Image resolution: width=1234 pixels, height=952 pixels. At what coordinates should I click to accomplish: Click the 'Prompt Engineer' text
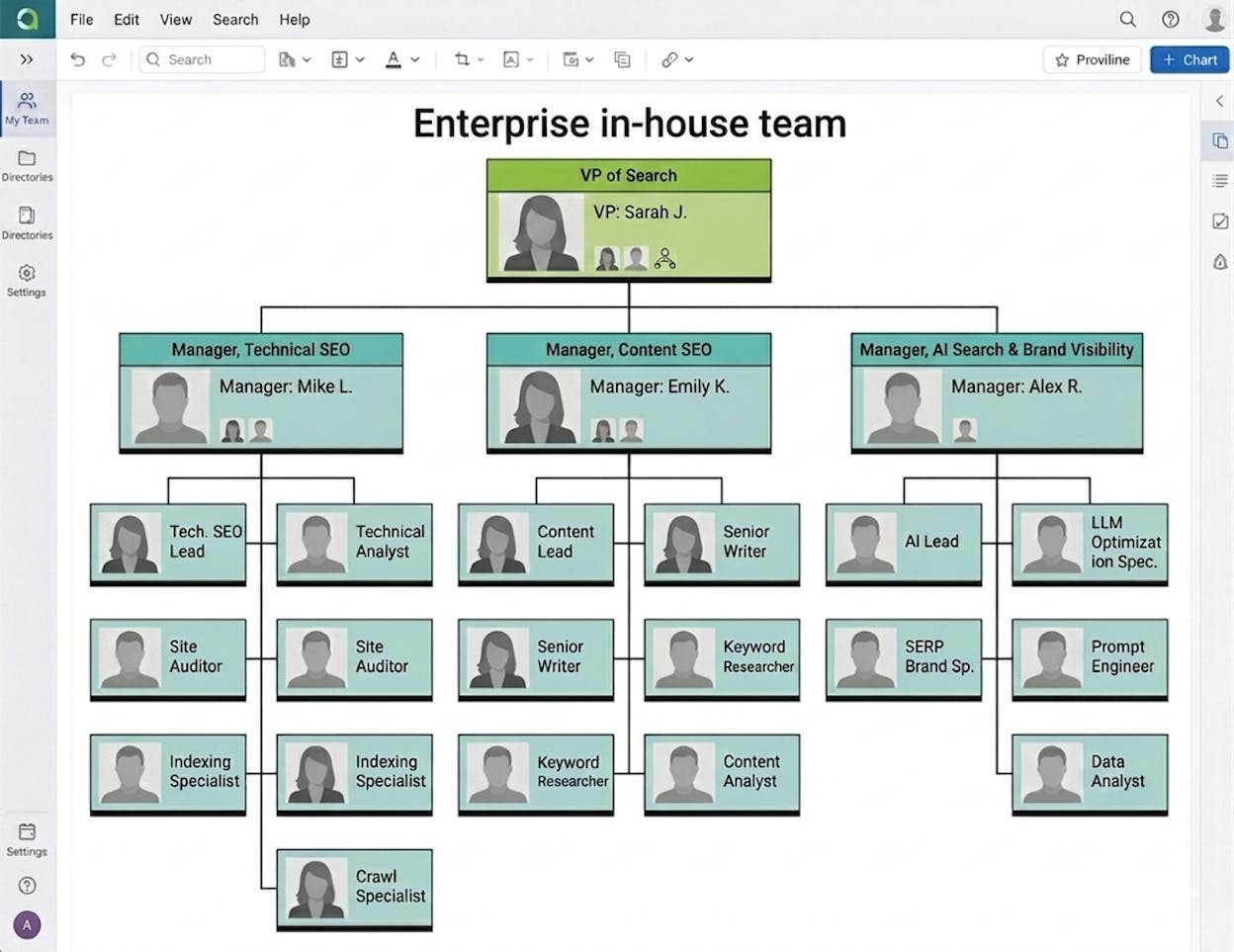pyautogui.click(x=1122, y=656)
